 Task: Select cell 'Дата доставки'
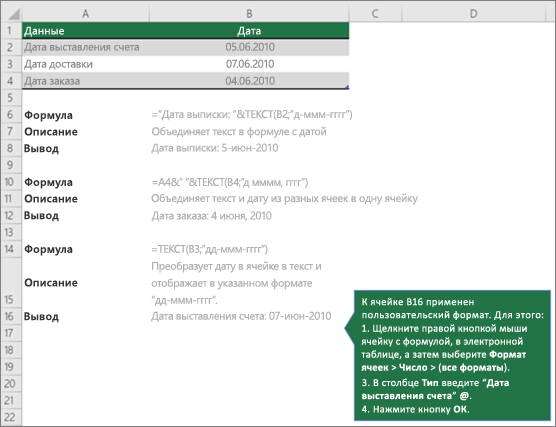click(x=85, y=64)
